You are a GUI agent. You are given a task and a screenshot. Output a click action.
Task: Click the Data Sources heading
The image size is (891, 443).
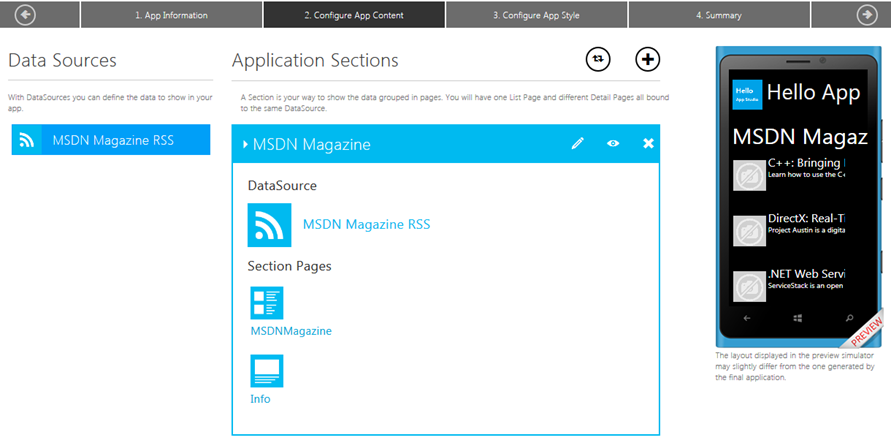[x=63, y=60]
